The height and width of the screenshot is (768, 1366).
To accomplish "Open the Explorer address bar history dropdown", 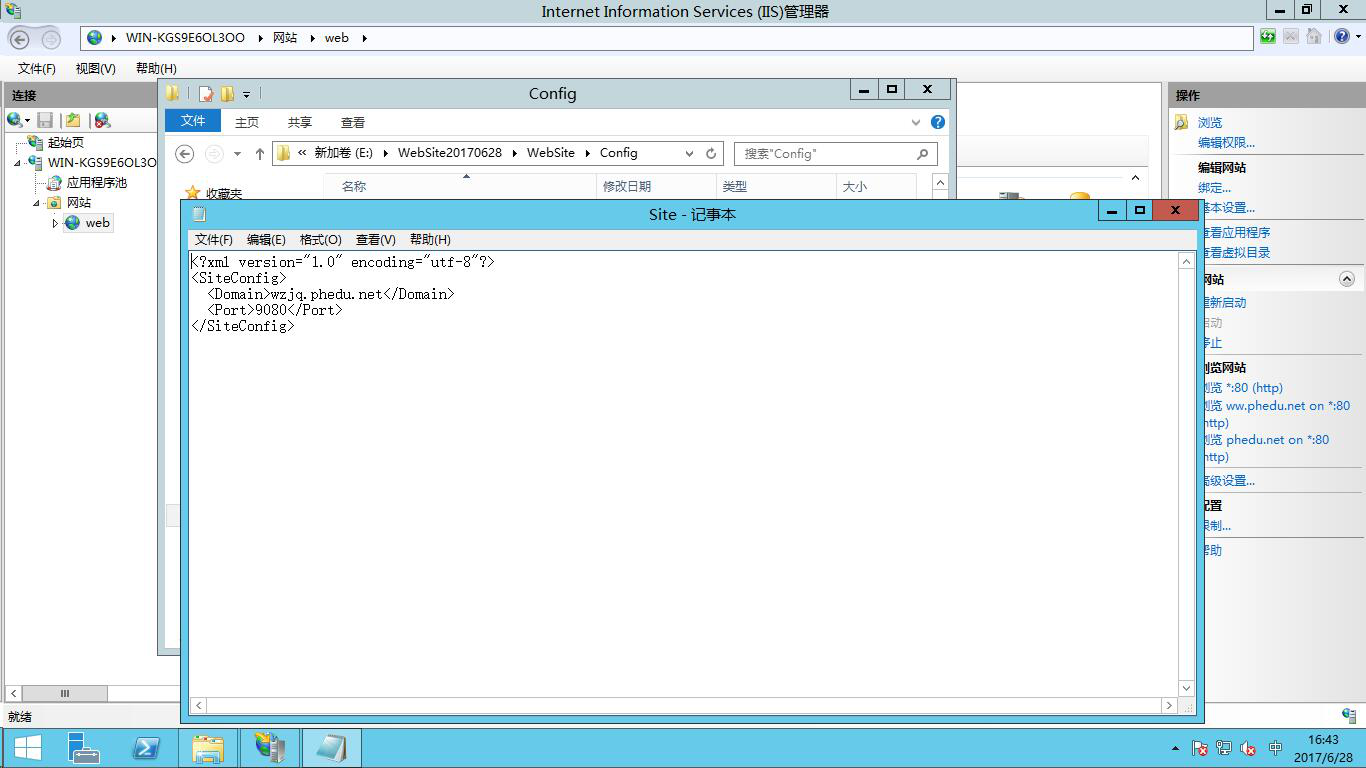I will click(x=689, y=154).
